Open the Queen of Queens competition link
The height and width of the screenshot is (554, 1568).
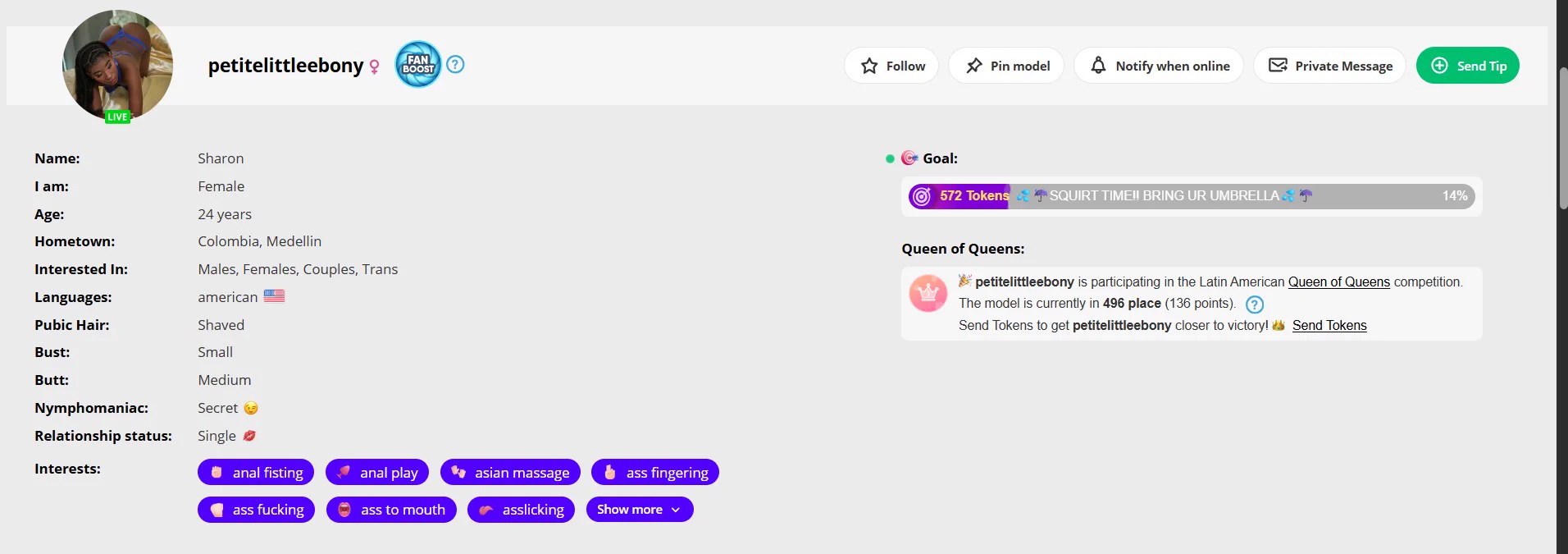(1338, 282)
